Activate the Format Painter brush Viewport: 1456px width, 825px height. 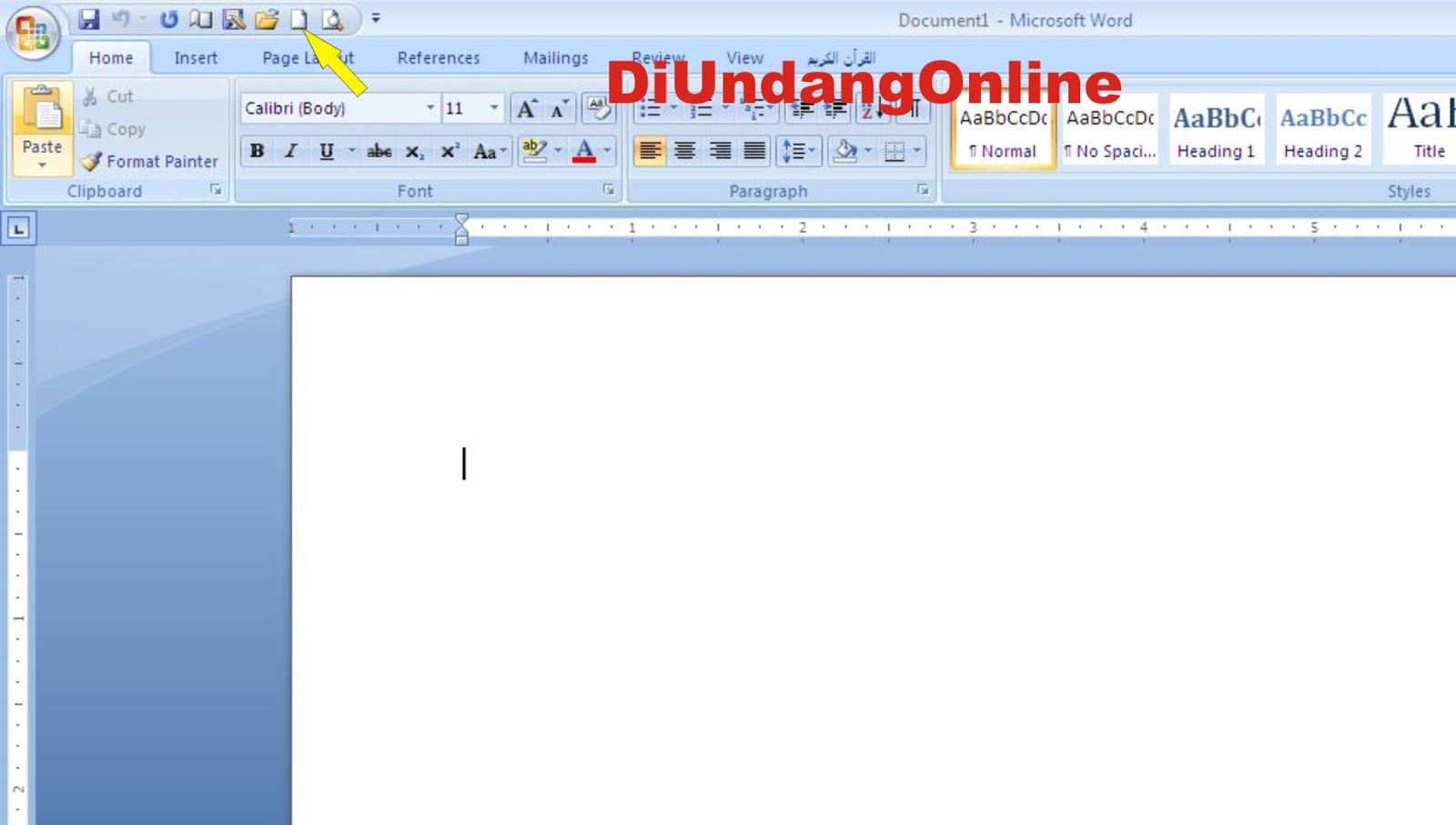tap(149, 161)
